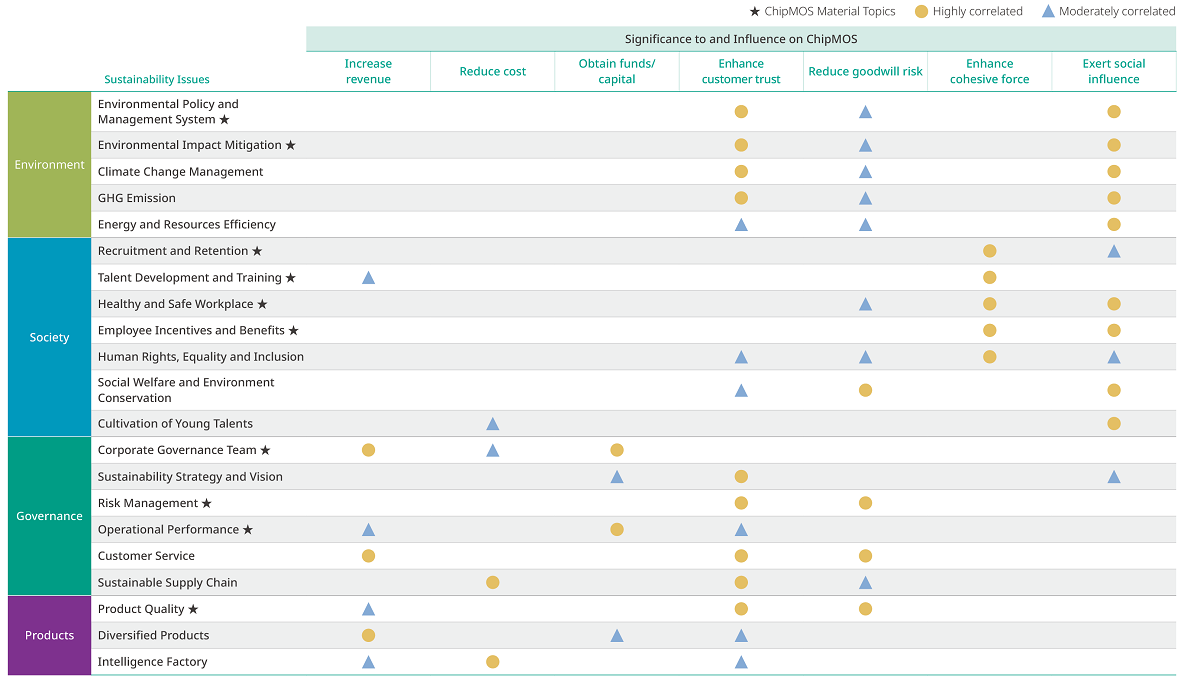Click the 'Sustainability Issues' heading
This screenshot has height=688, width=1186.
(157, 79)
